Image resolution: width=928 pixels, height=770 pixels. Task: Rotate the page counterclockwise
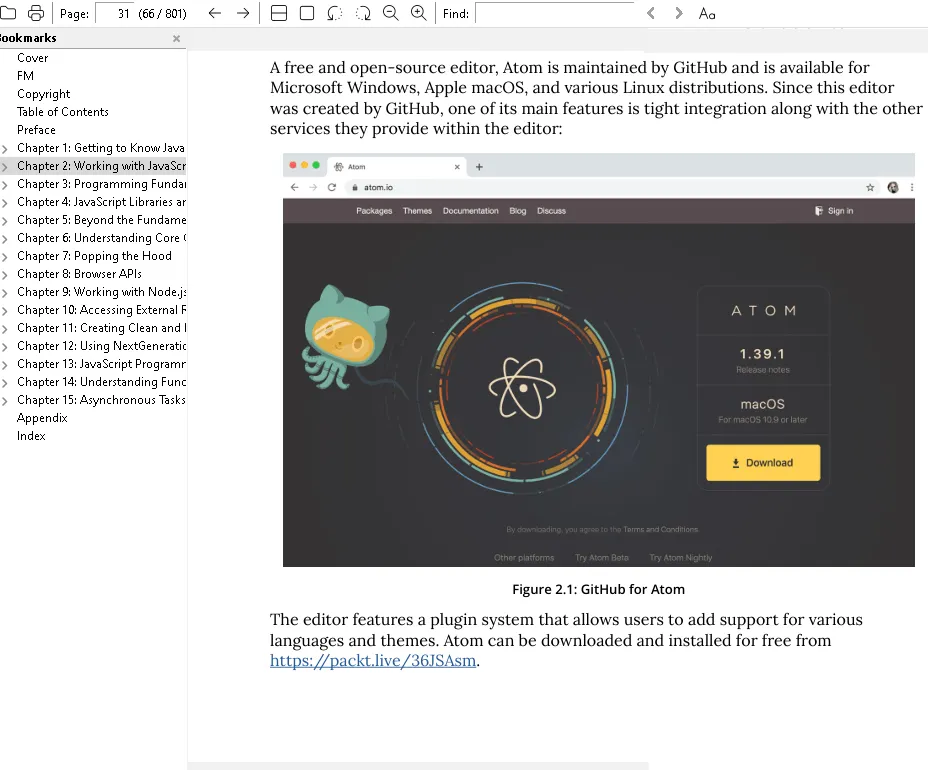pos(335,13)
